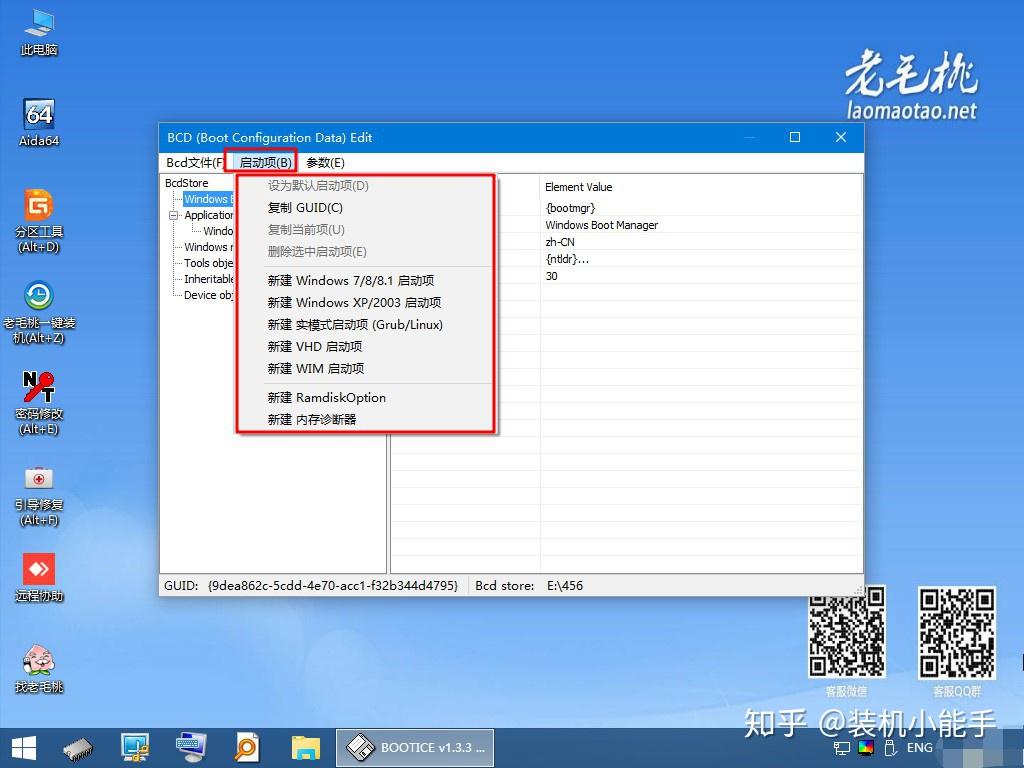Launch the 找老毛桃 desktop shortcut
This screenshot has width=1024, height=768.
pyautogui.click(x=38, y=660)
